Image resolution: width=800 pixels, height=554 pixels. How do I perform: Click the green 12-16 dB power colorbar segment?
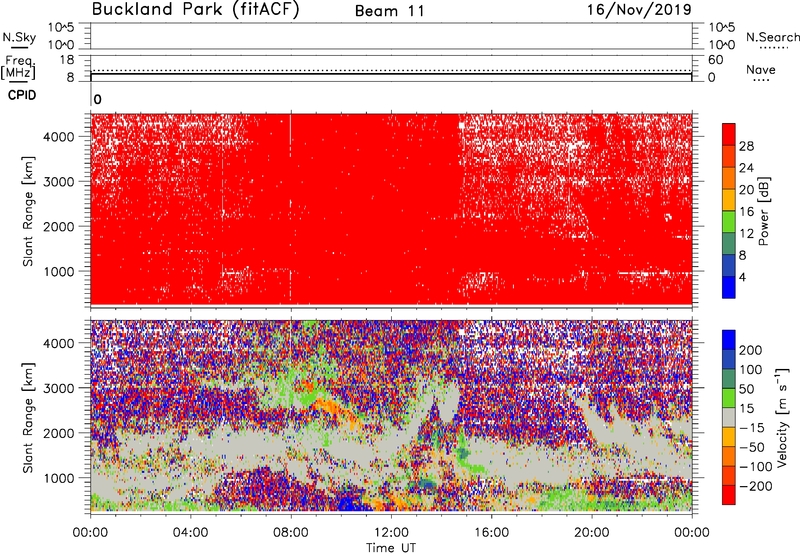[x=729, y=221]
